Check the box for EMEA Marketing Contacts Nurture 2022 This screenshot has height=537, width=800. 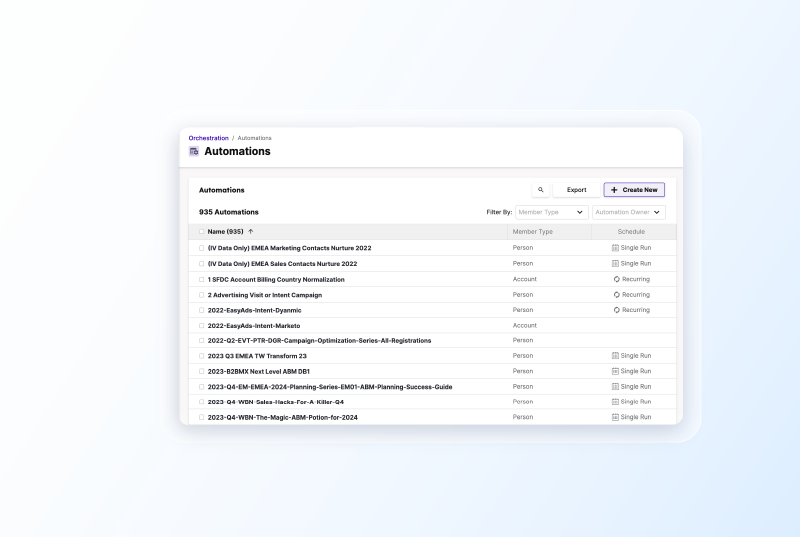202,248
